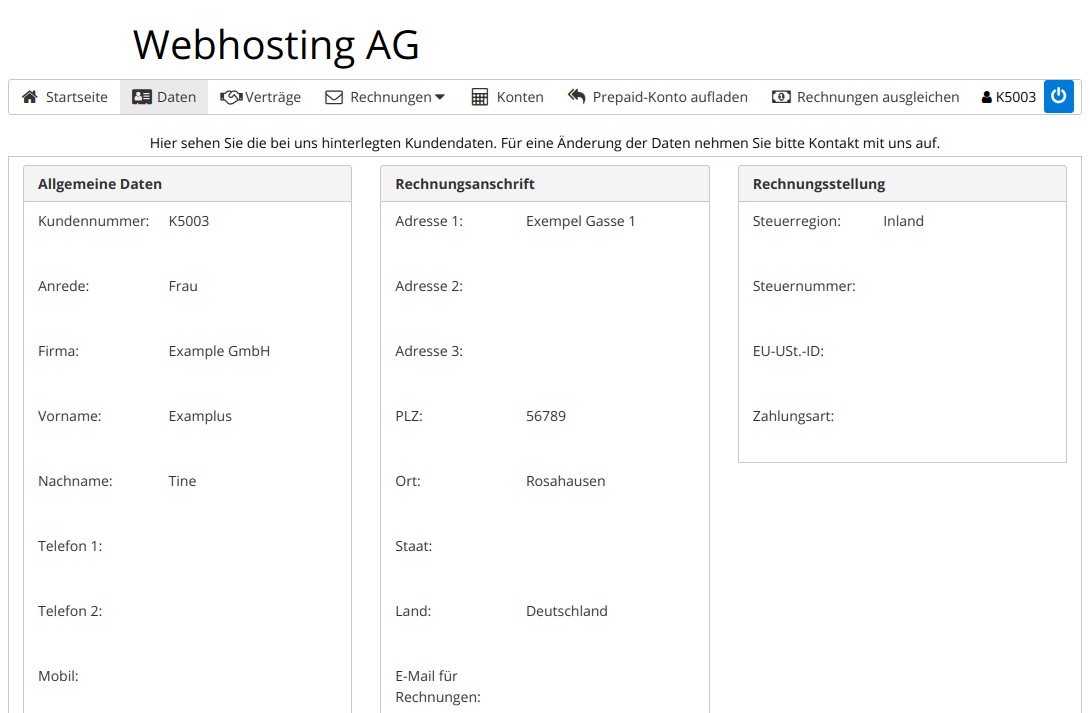
Task: Click the user icon next to K5003
Action: [x=987, y=98]
